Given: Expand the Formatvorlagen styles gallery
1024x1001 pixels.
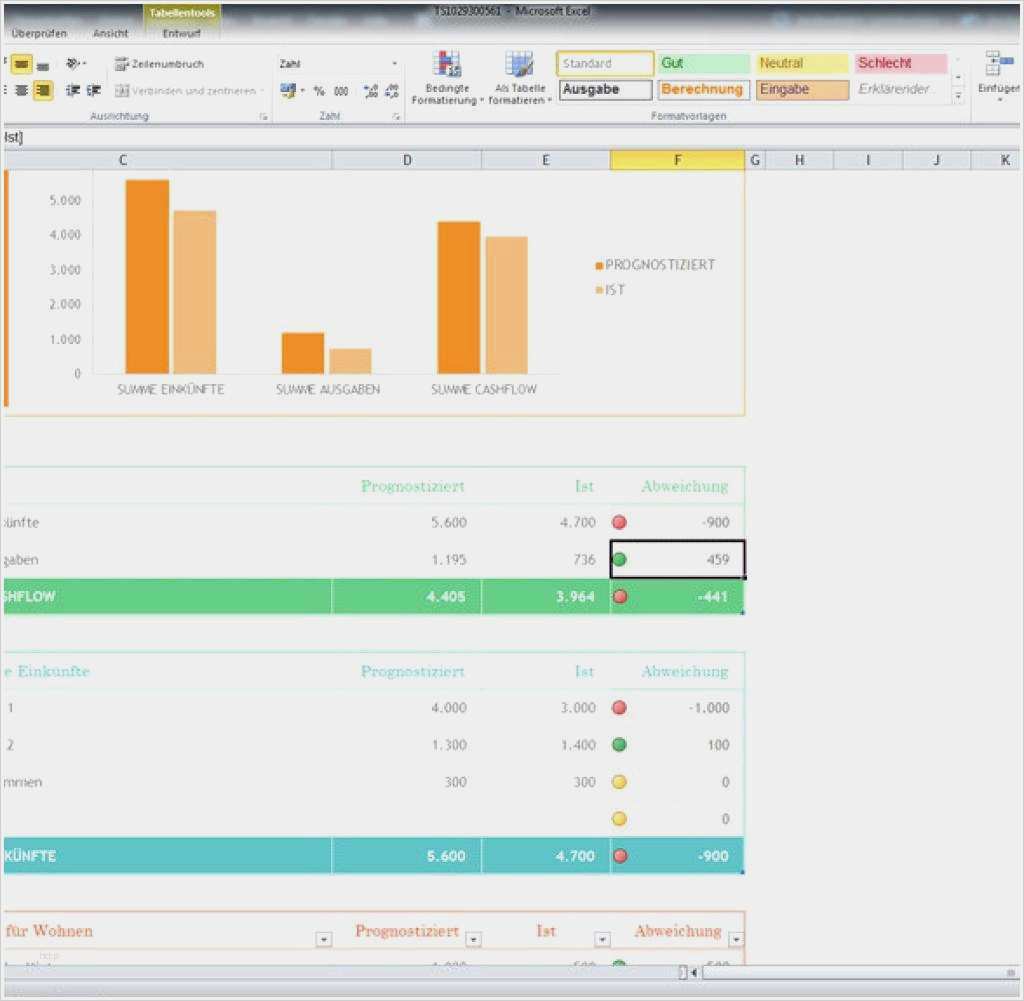Looking at the screenshot, I should [x=958, y=96].
